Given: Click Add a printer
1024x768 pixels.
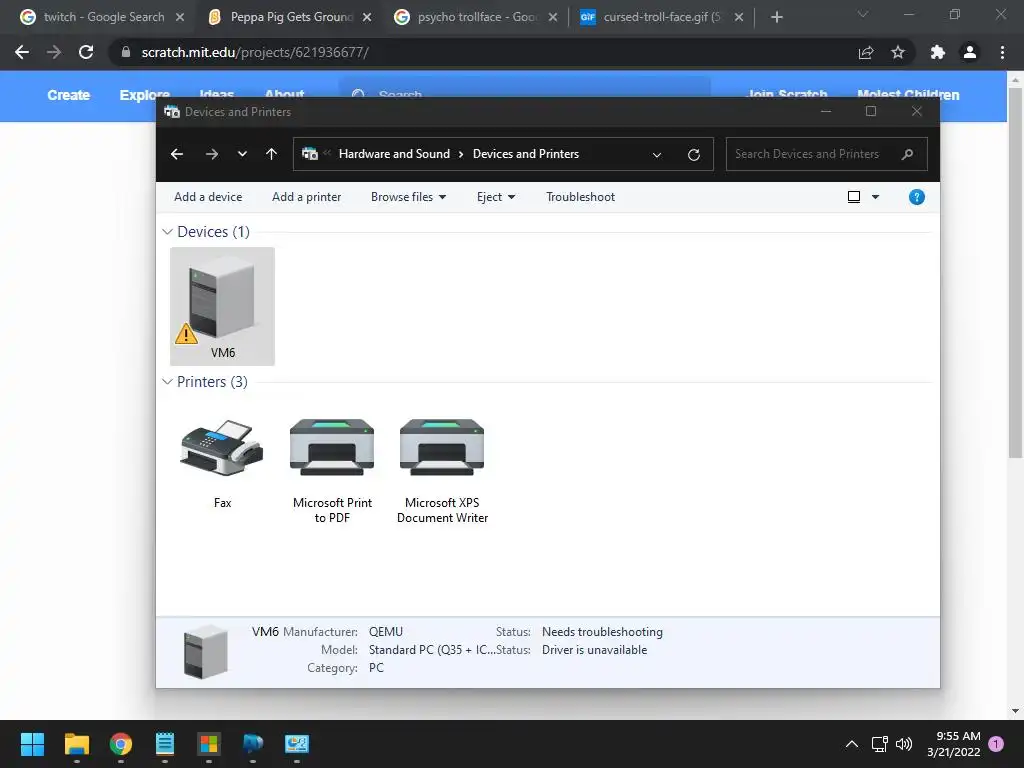Looking at the screenshot, I should 306,197.
